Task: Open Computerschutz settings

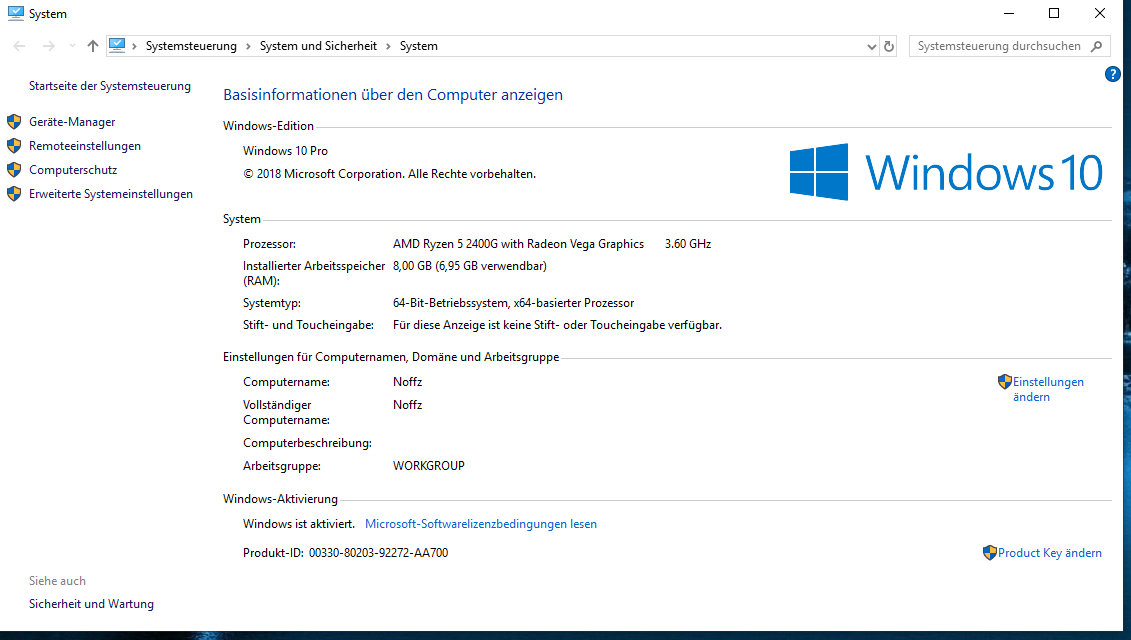Action: 73,170
